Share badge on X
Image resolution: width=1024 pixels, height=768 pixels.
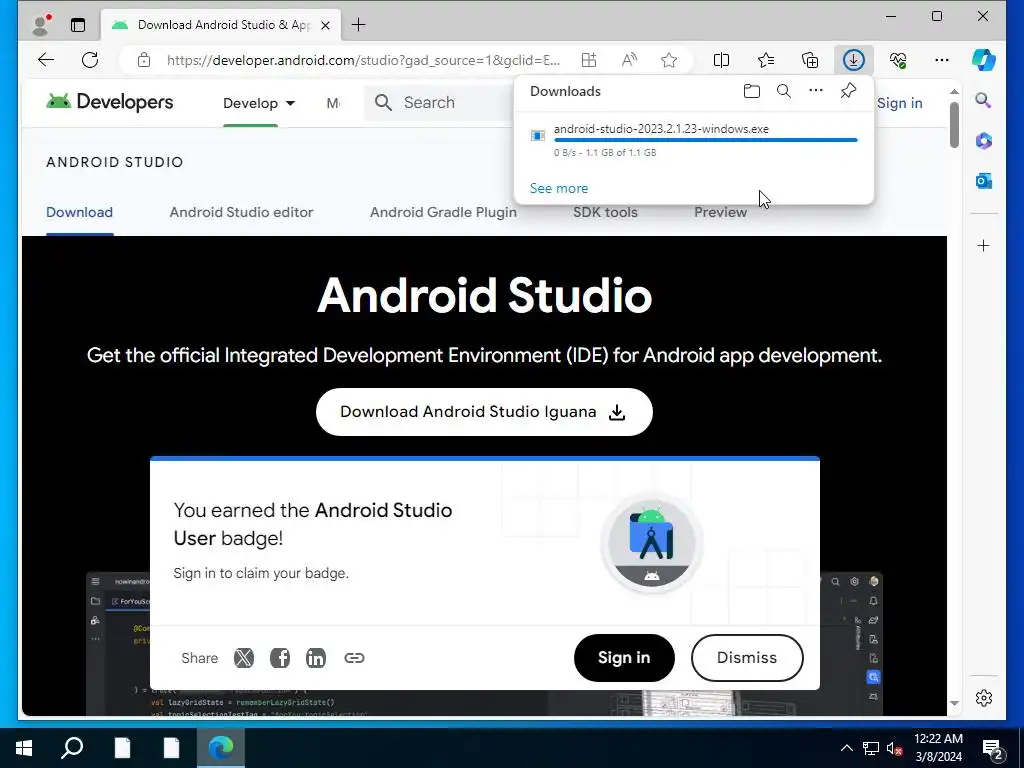(x=244, y=658)
